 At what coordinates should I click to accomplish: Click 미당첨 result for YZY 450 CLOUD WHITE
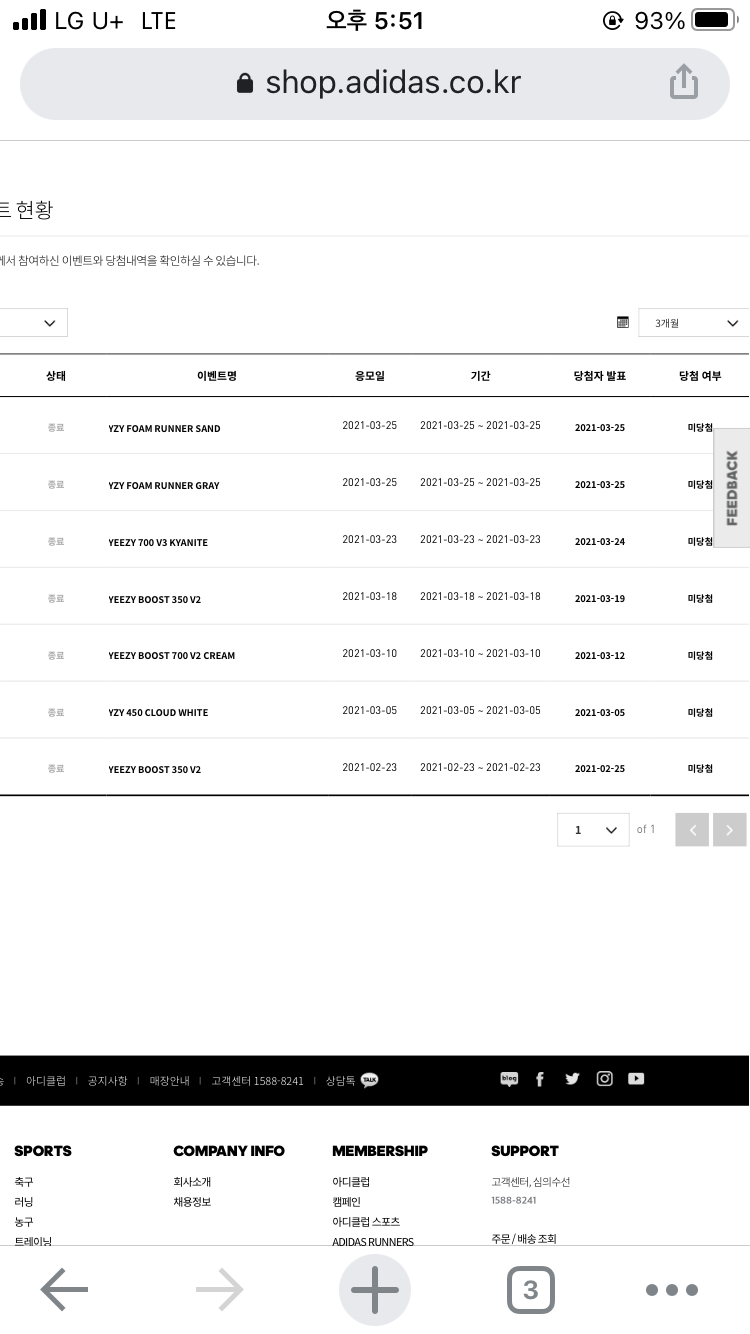[700, 713]
